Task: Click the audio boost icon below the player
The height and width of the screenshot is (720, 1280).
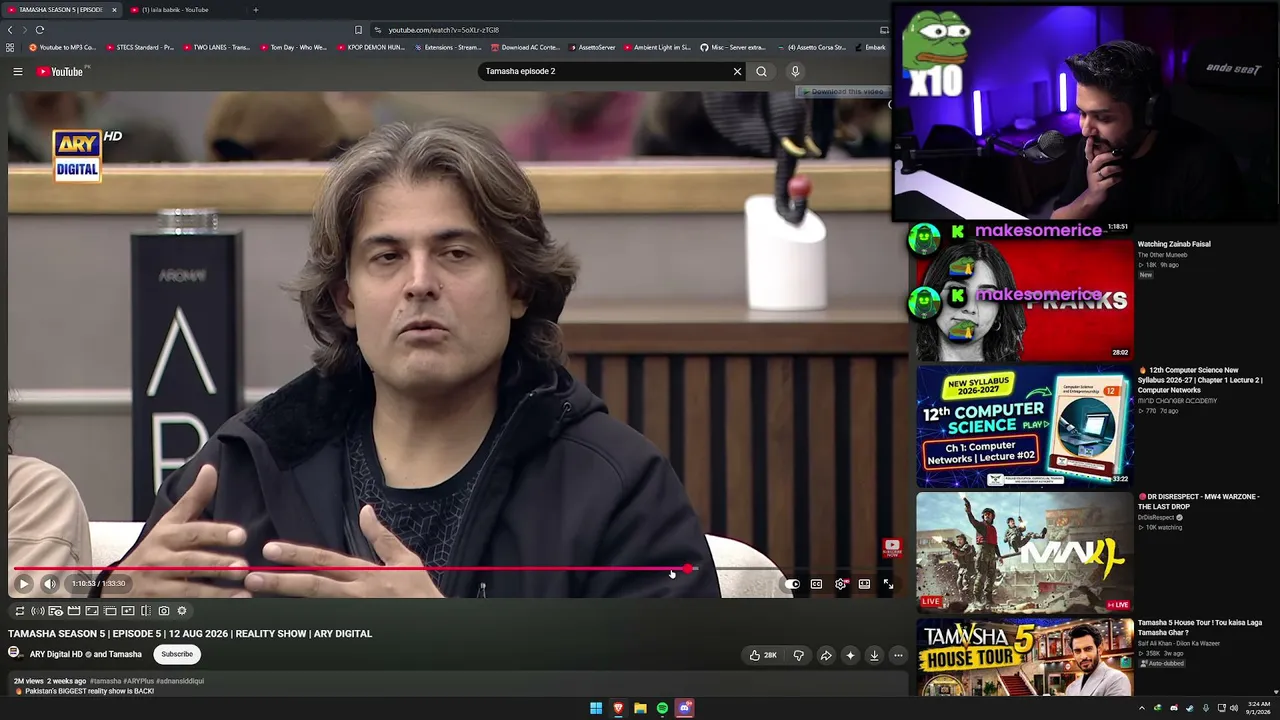Action: [x=38, y=611]
